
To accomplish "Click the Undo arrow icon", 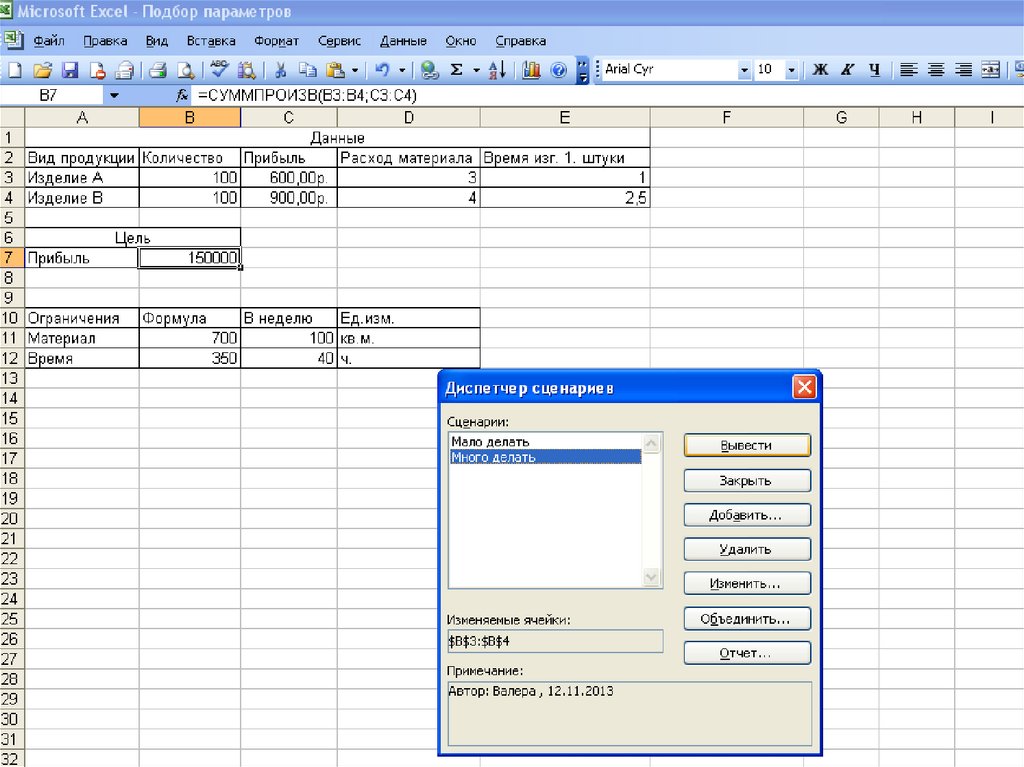I will 381,70.
